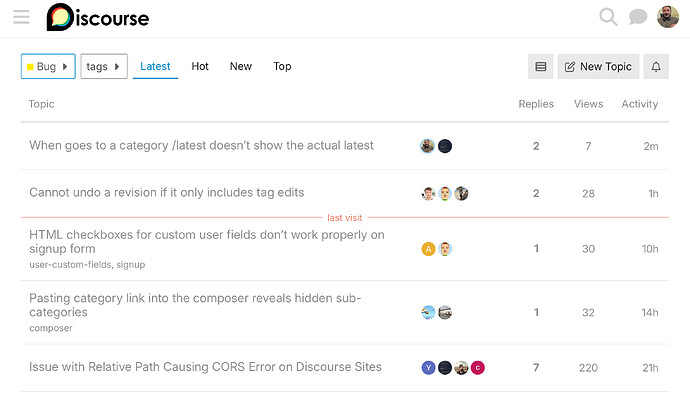Open the notification bell for Bug category
Screen dimensions: 690x394
(x=656, y=66)
